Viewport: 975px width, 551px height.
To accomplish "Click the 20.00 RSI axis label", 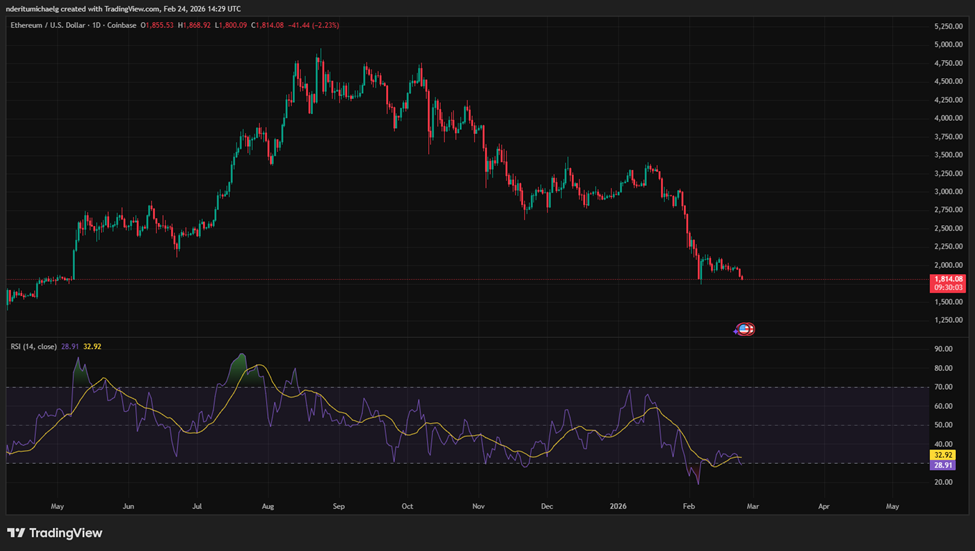I will click(943, 482).
